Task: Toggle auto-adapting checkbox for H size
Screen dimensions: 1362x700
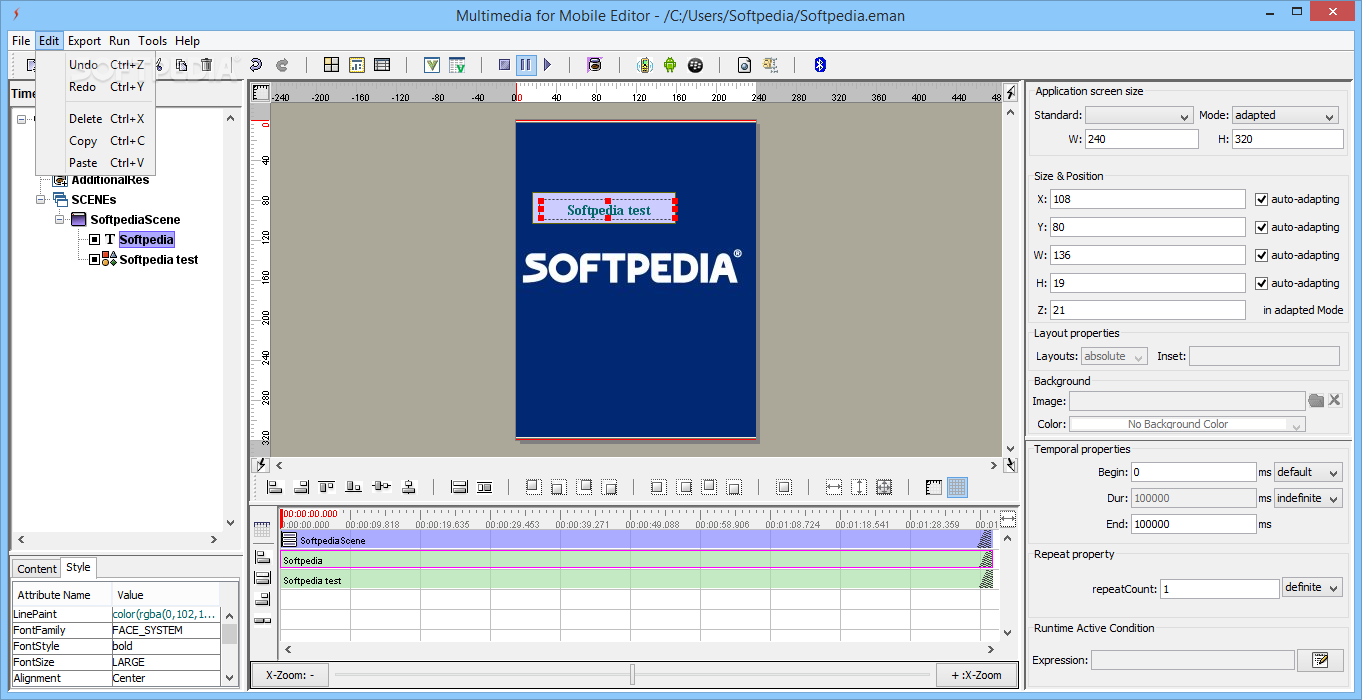Action: (1261, 283)
